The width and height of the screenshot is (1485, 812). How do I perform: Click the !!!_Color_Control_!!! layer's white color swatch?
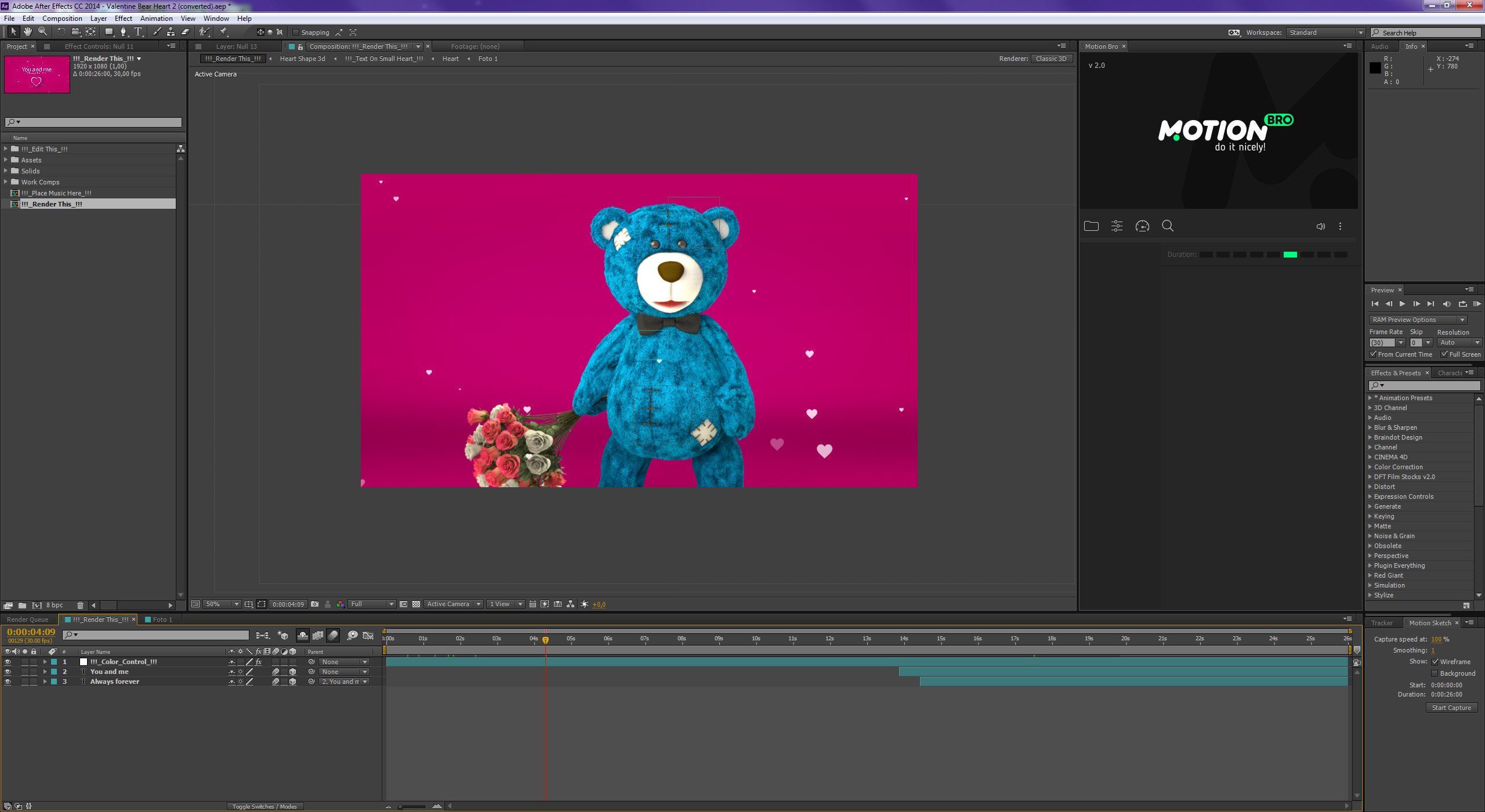pos(84,662)
